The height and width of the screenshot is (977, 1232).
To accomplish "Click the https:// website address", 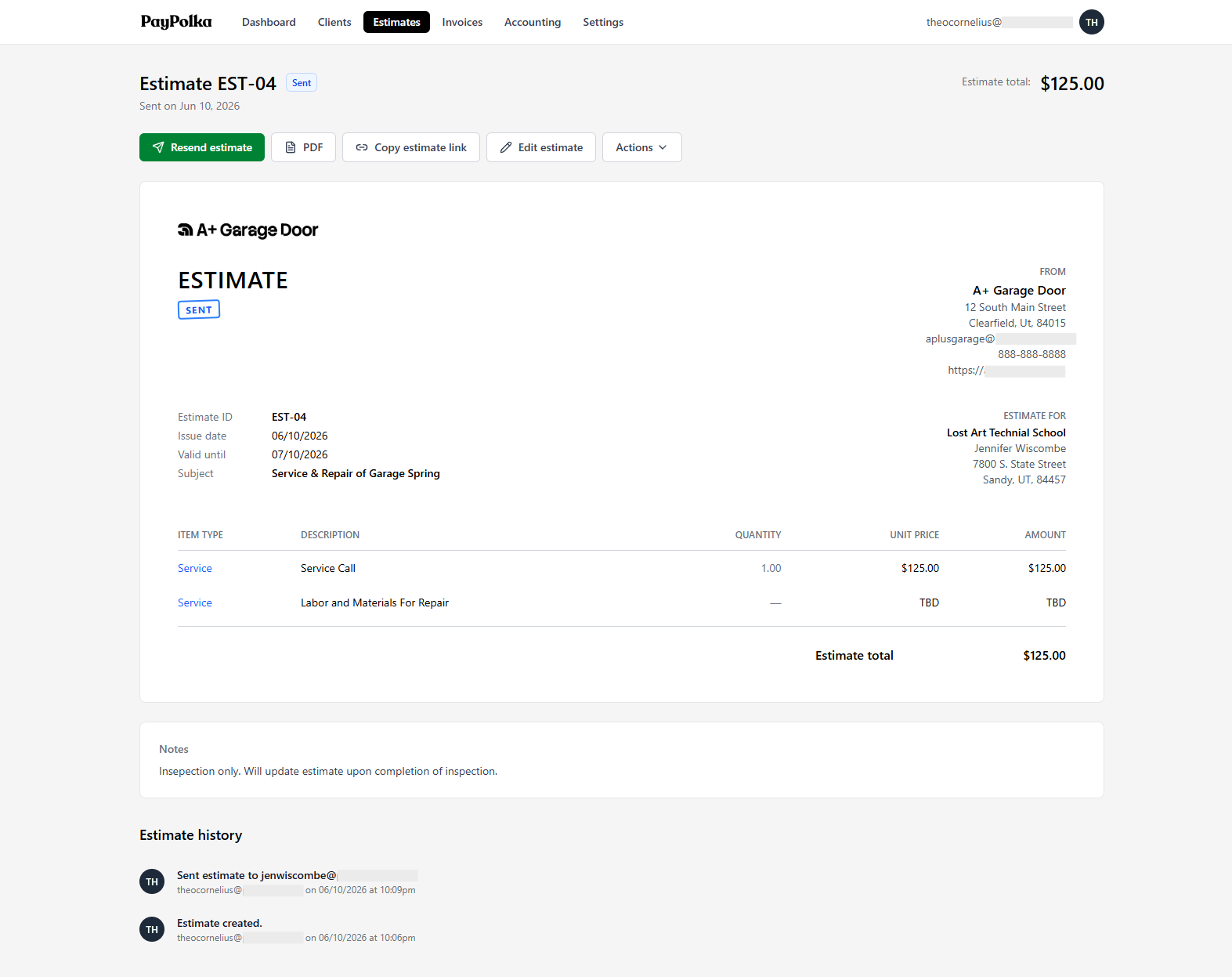I will pos(1006,370).
